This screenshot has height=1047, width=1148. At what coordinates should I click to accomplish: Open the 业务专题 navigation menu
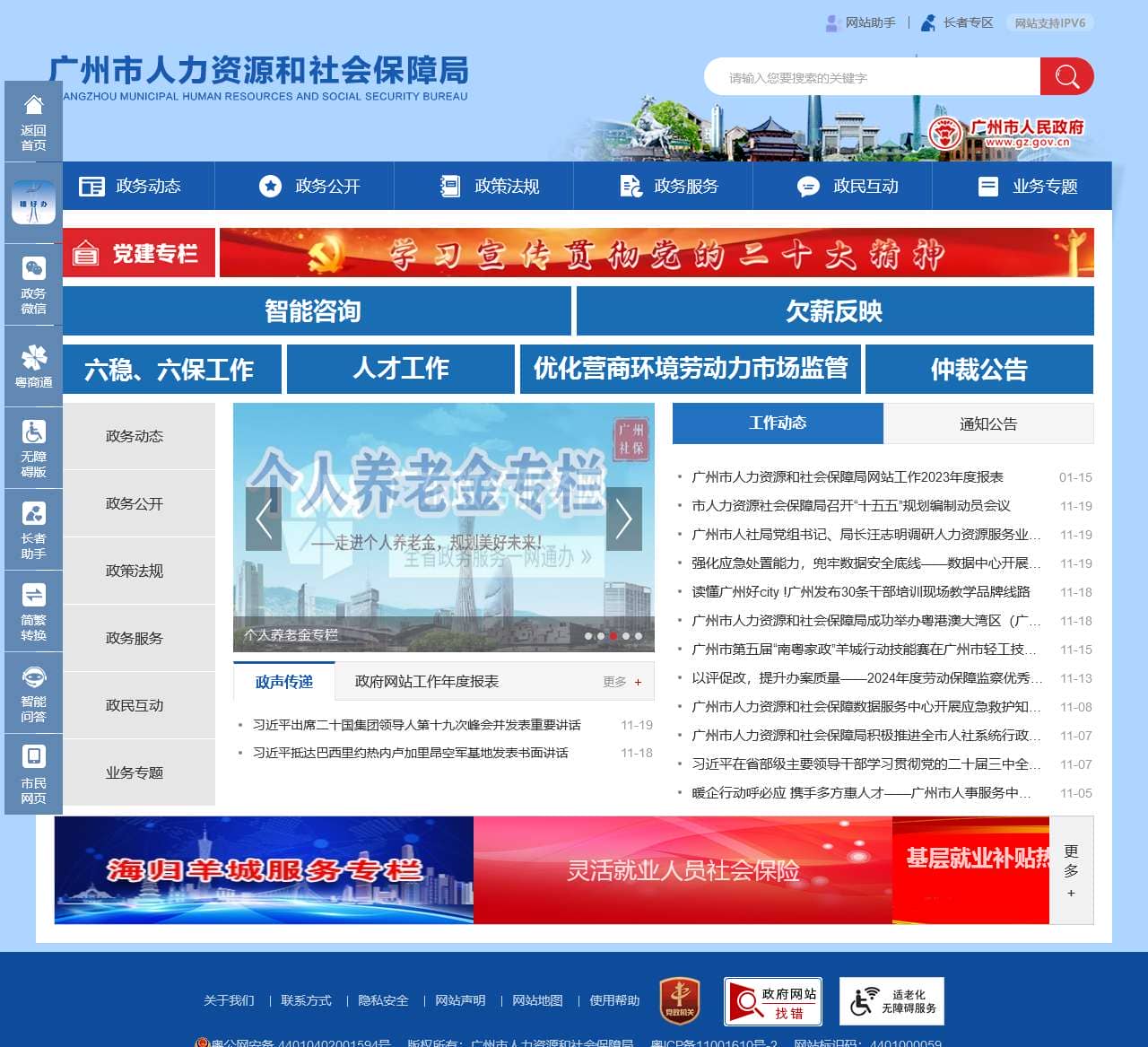tap(1027, 186)
